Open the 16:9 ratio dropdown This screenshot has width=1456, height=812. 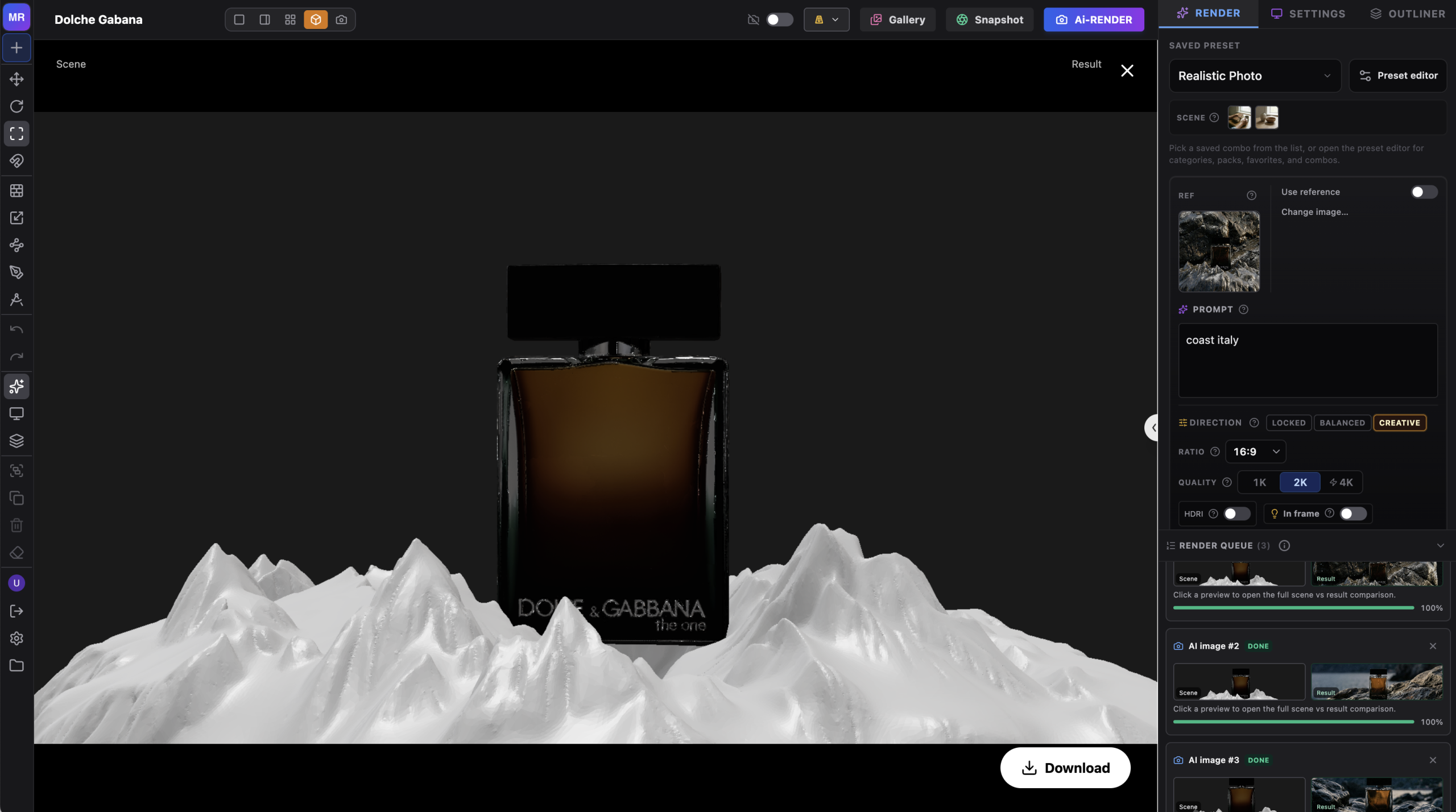[1255, 451]
